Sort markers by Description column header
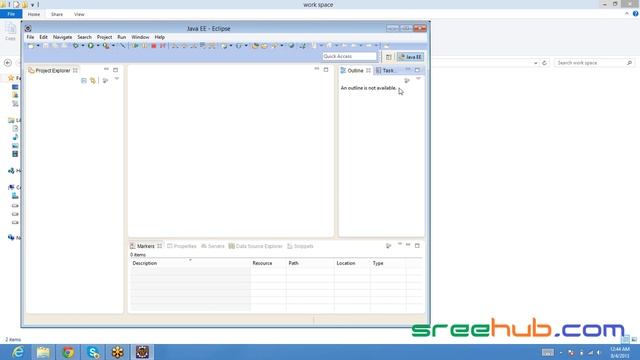The height and width of the screenshot is (360, 640). tap(190, 263)
